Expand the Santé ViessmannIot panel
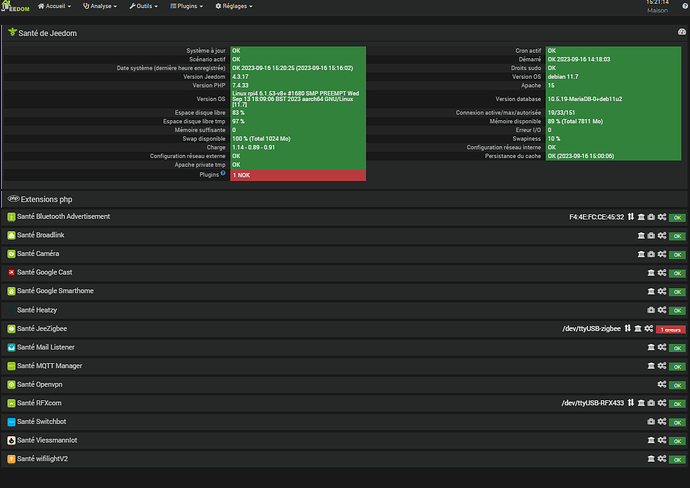Screen dimensions: 690x488 47,440
